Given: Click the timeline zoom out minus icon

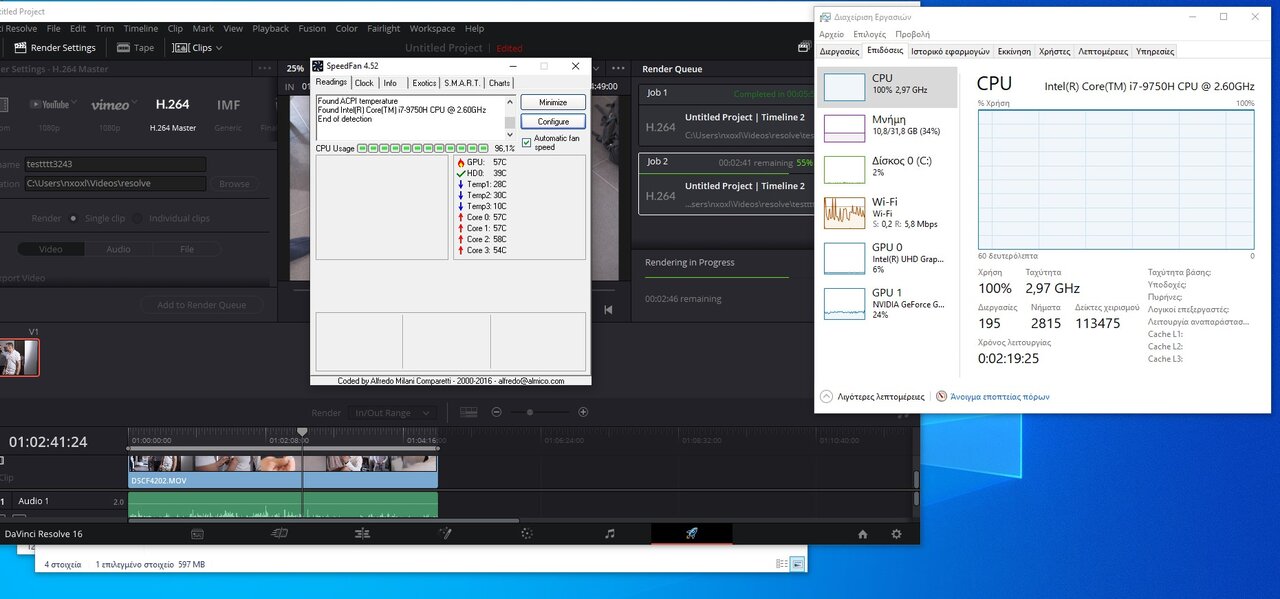Looking at the screenshot, I should 496,412.
